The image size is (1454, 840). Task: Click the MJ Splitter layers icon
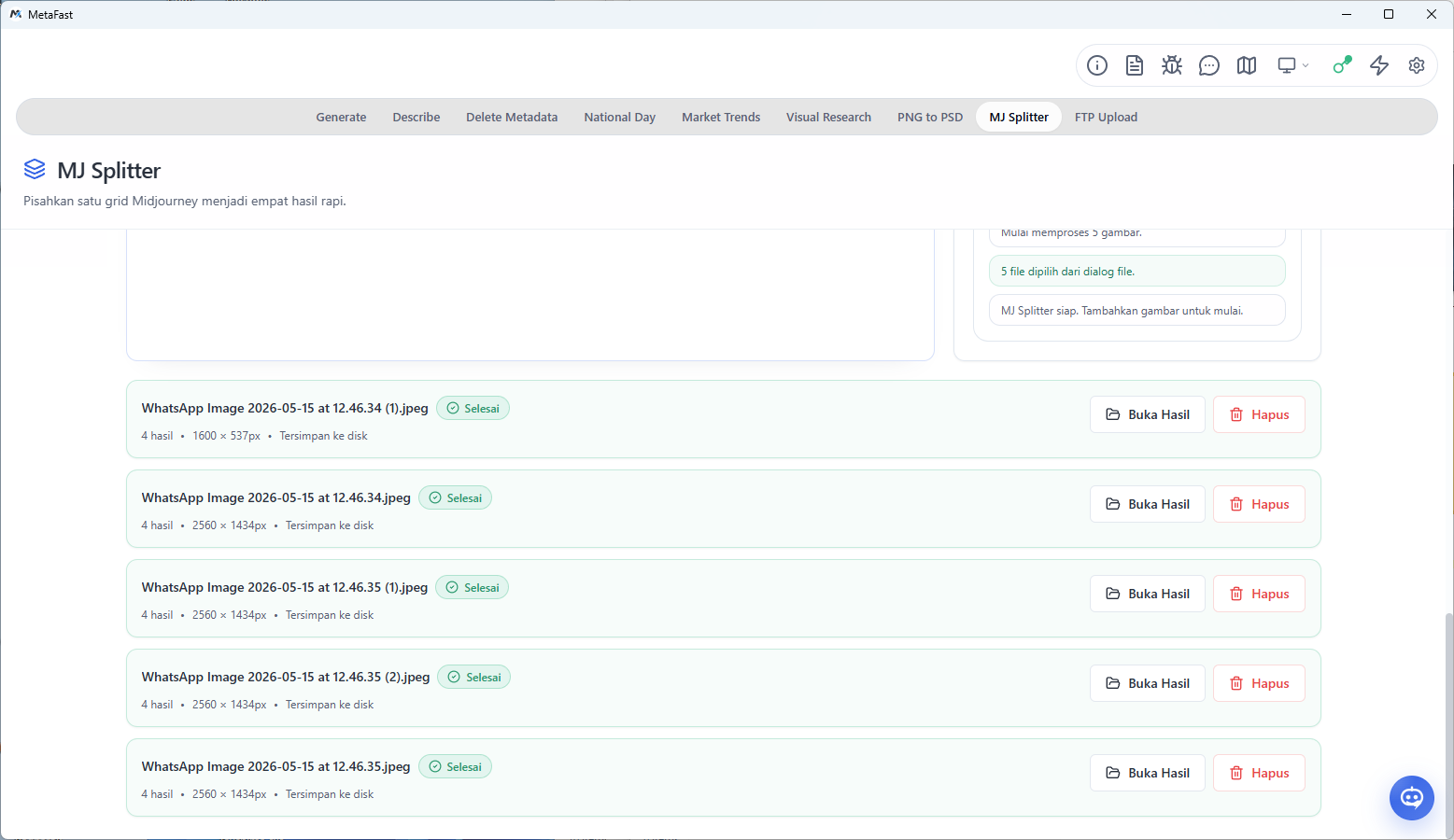coord(35,169)
